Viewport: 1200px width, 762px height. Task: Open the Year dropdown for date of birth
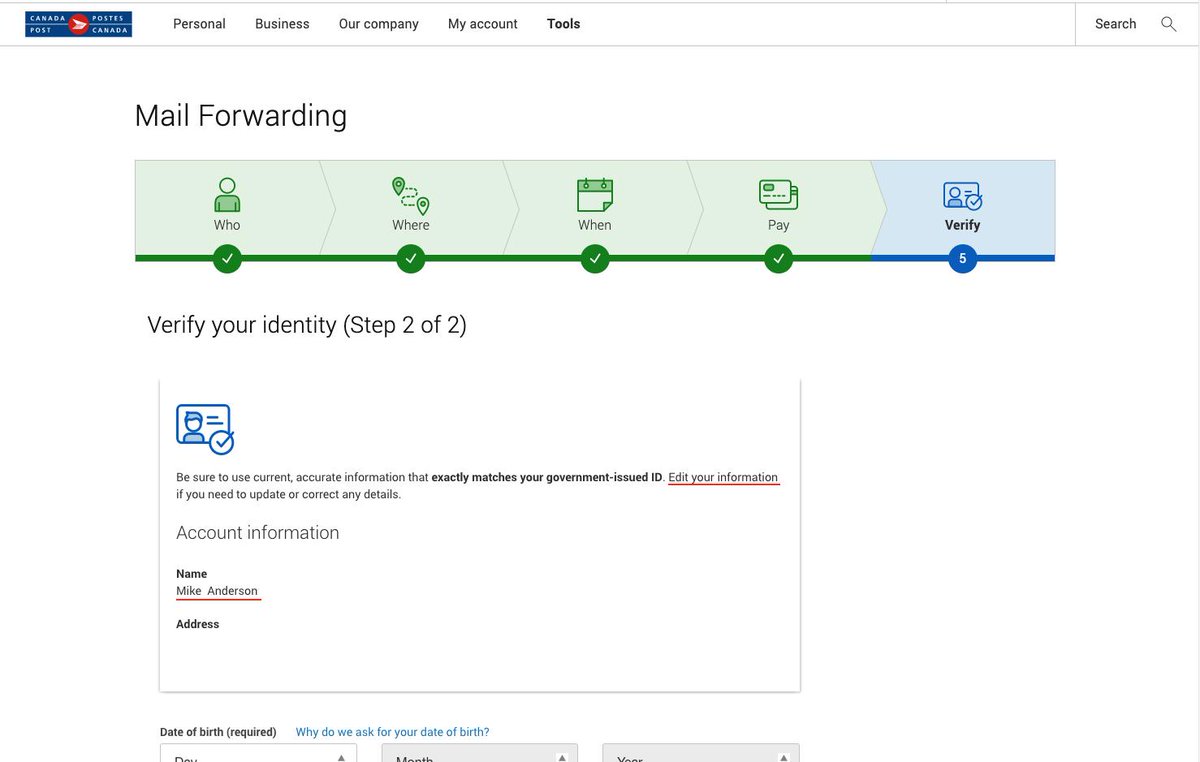[701, 753]
